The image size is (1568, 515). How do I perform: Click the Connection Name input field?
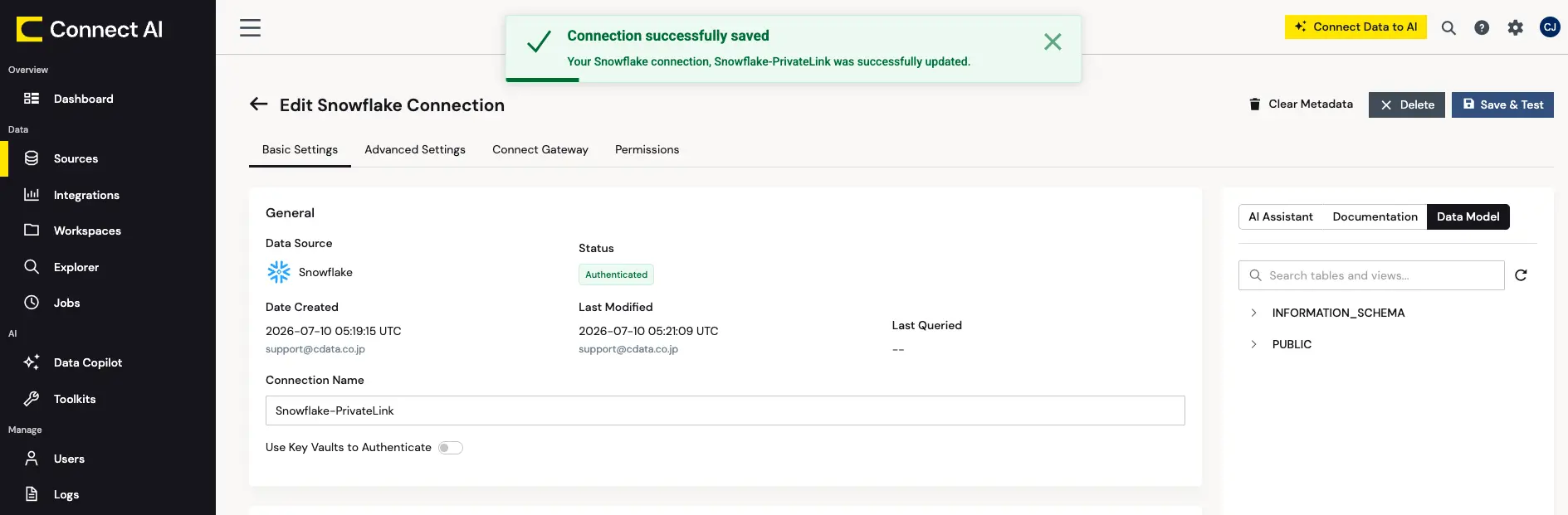(725, 411)
